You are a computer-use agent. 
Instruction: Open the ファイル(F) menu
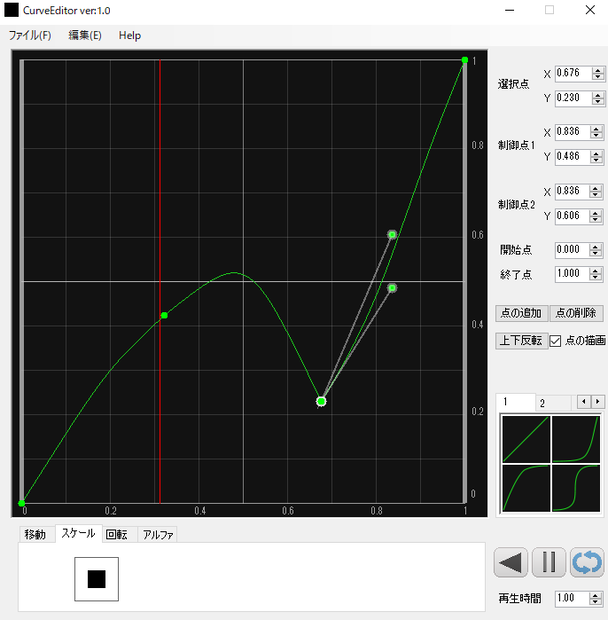tap(30, 36)
